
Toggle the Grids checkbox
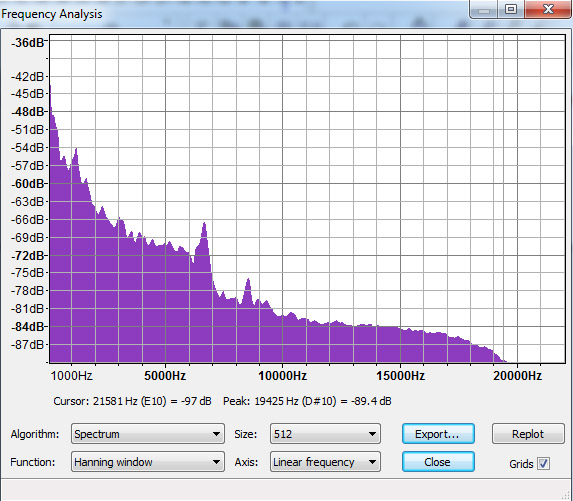coord(543,464)
